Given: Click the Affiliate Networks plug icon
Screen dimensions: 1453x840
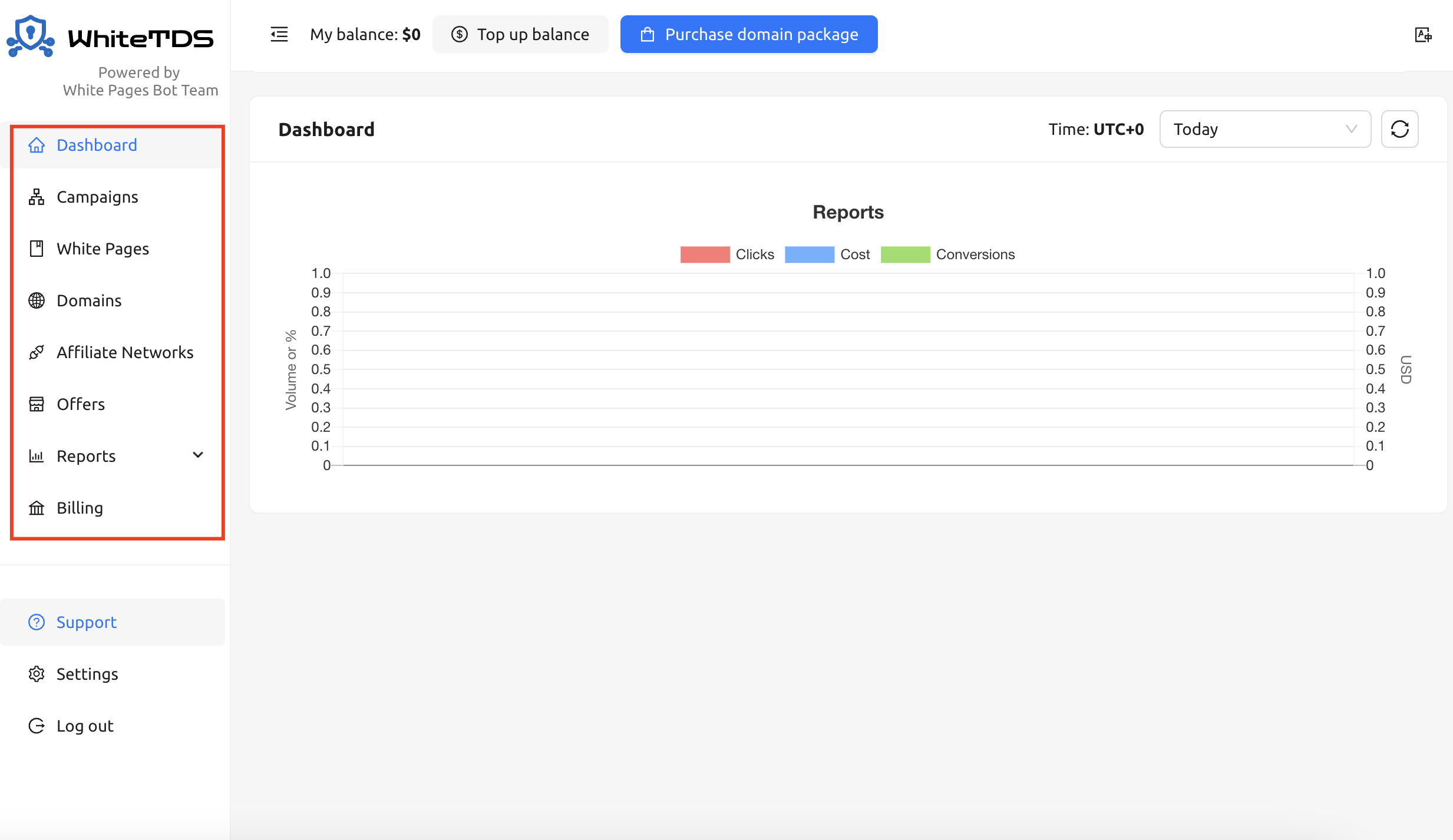Looking at the screenshot, I should pos(37,352).
